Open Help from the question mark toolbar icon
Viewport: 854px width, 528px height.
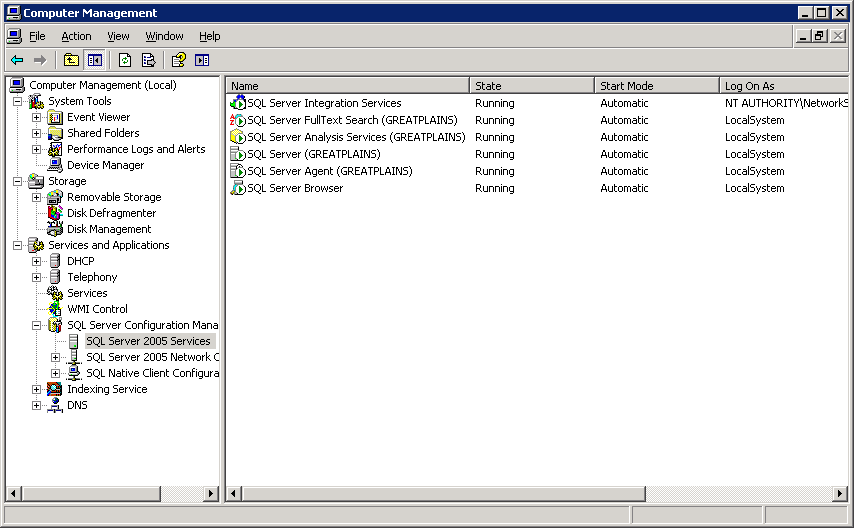(179, 60)
